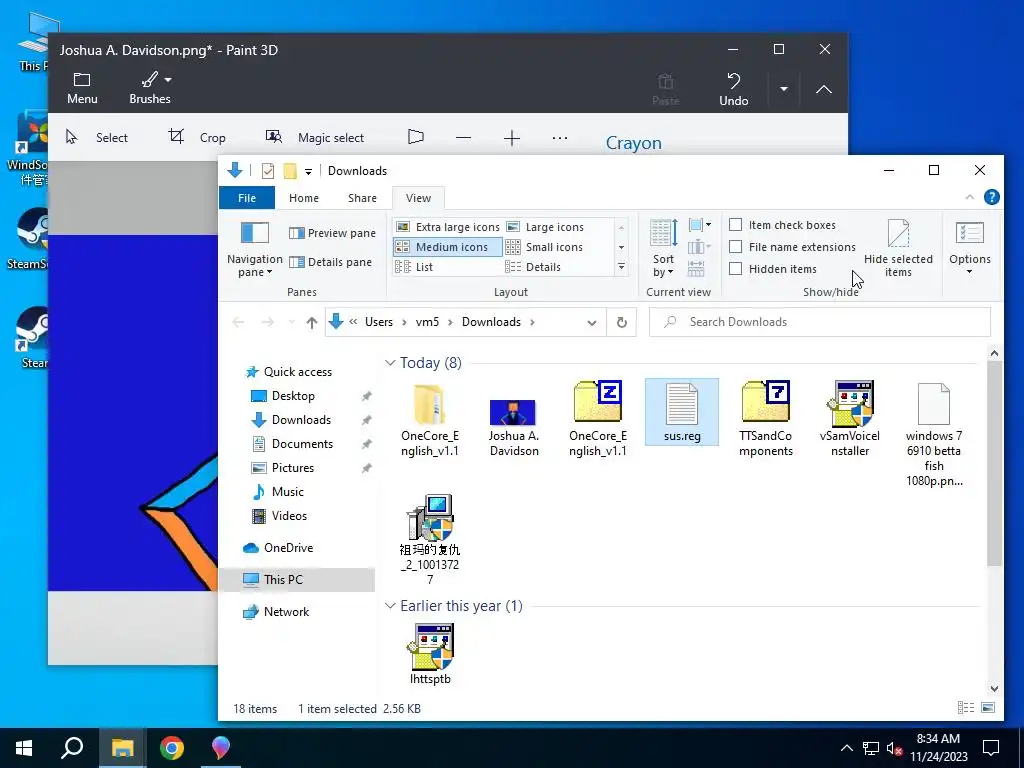Viewport: 1024px width, 768px height.
Task: Select the TTSandComponents archive
Action: [x=765, y=420]
